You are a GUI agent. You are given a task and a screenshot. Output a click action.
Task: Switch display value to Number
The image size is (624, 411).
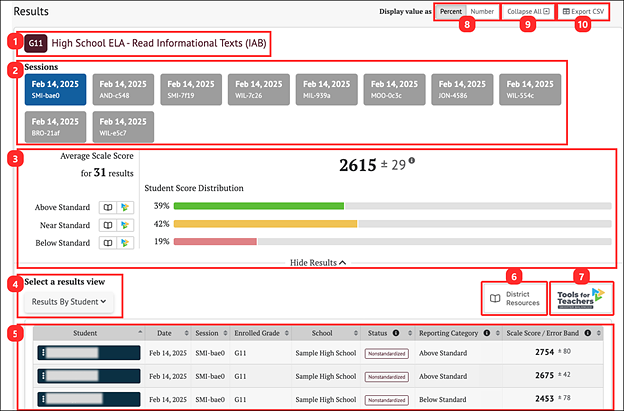(482, 11)
